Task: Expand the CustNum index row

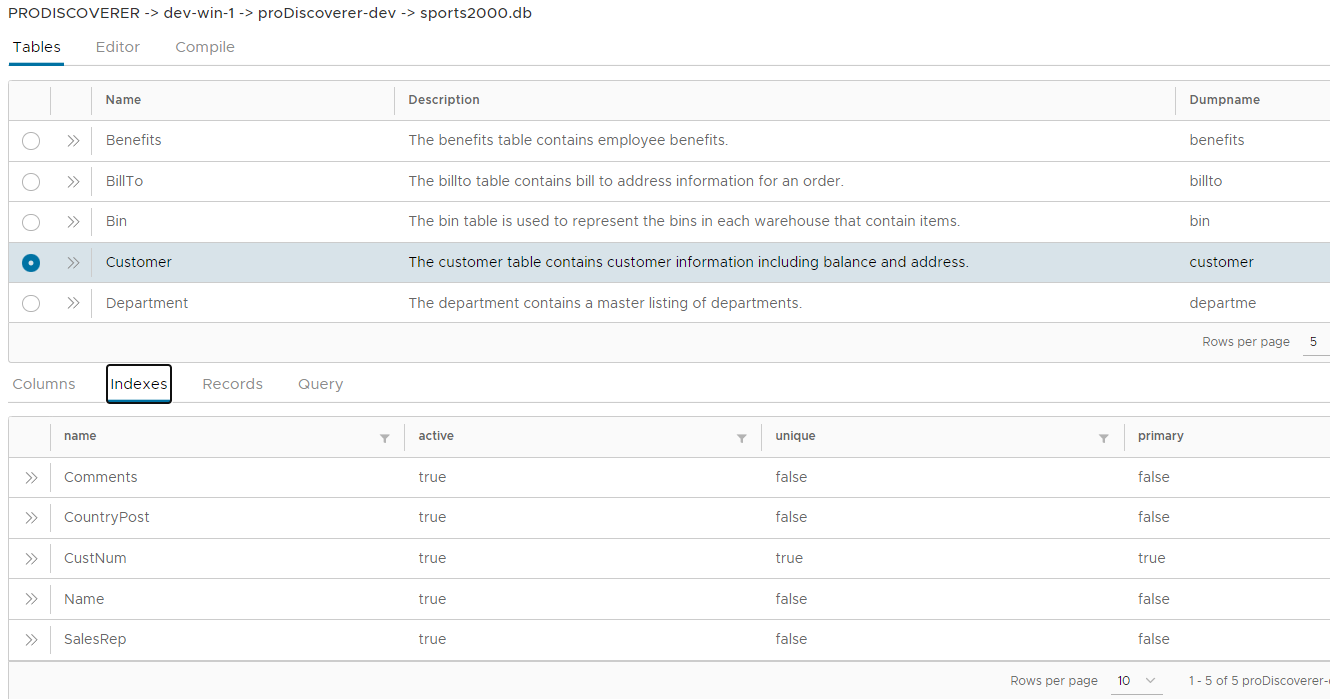Action: (31, 558)
